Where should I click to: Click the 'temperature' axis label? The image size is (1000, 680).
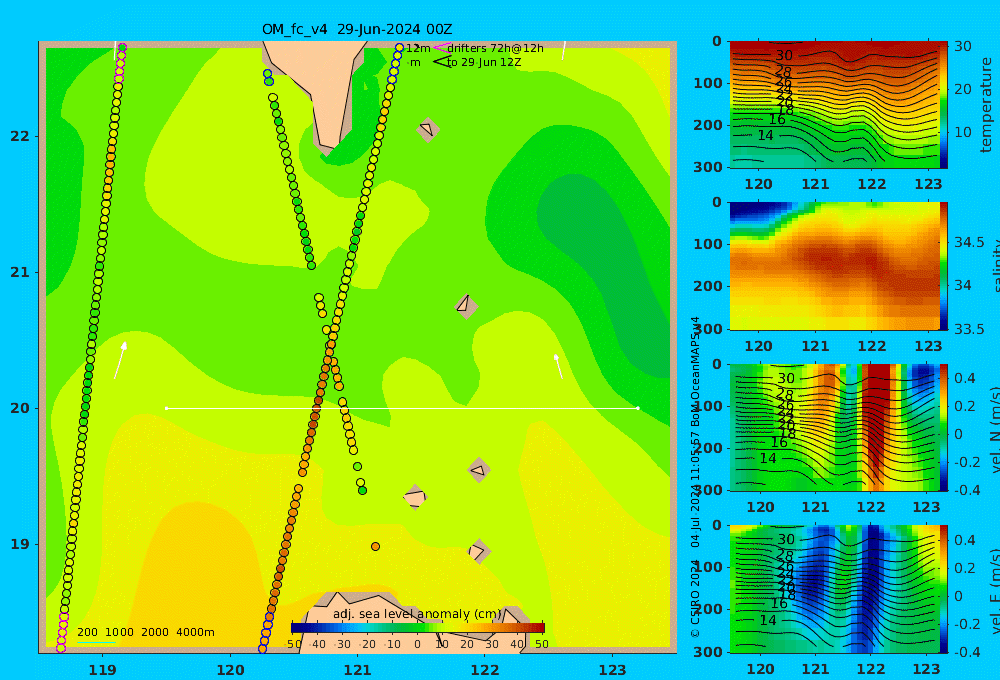click(x=986, y=105)
